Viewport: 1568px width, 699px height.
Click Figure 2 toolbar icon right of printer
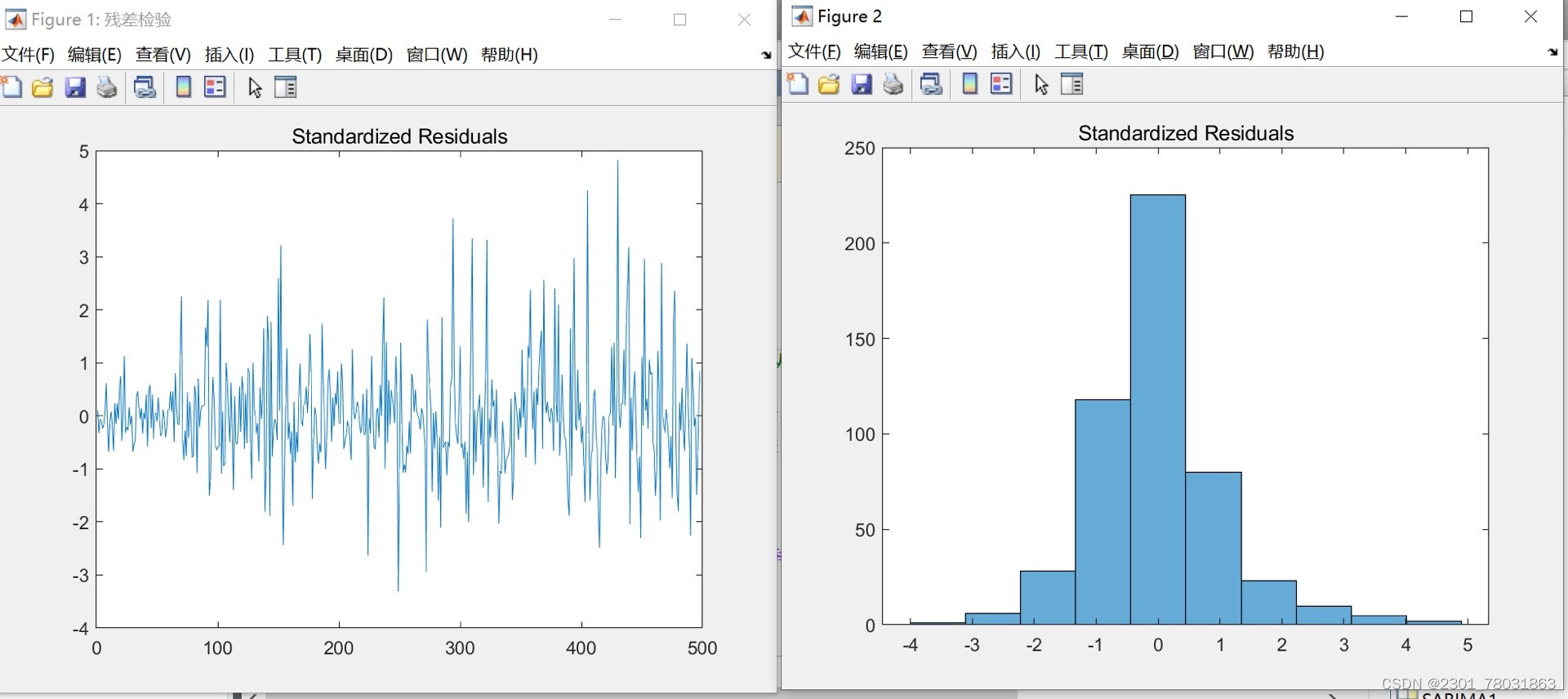[x=931, y=84]
